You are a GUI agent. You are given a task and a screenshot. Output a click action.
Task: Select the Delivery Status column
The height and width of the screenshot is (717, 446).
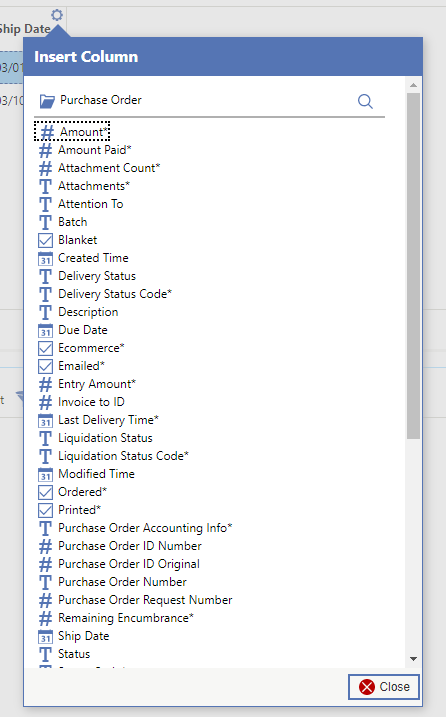pyautogui.click(x=97, y=276)
